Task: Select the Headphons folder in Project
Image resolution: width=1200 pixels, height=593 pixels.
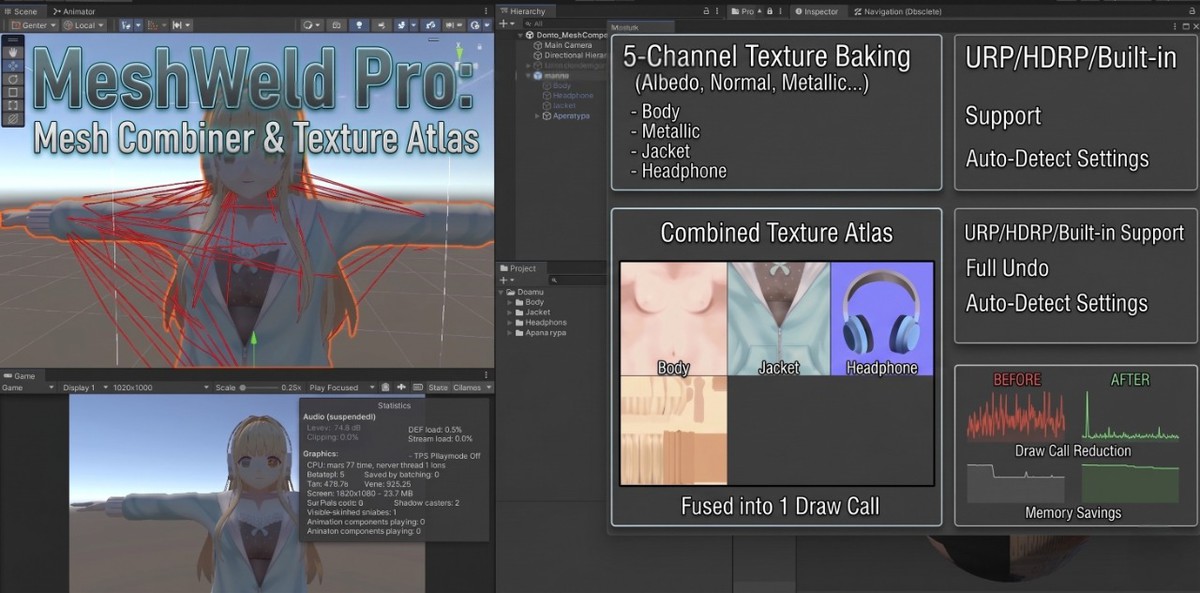Action: (x=541, y=322)
